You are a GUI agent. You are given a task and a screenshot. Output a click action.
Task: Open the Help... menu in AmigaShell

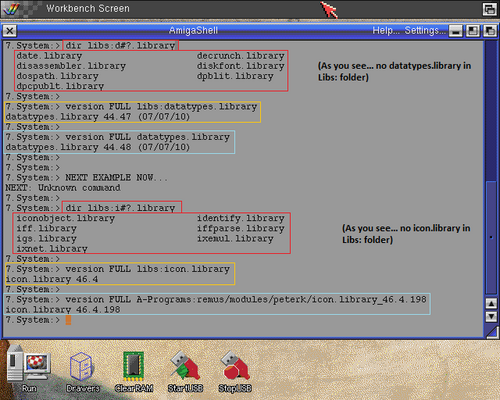(386, 31)
